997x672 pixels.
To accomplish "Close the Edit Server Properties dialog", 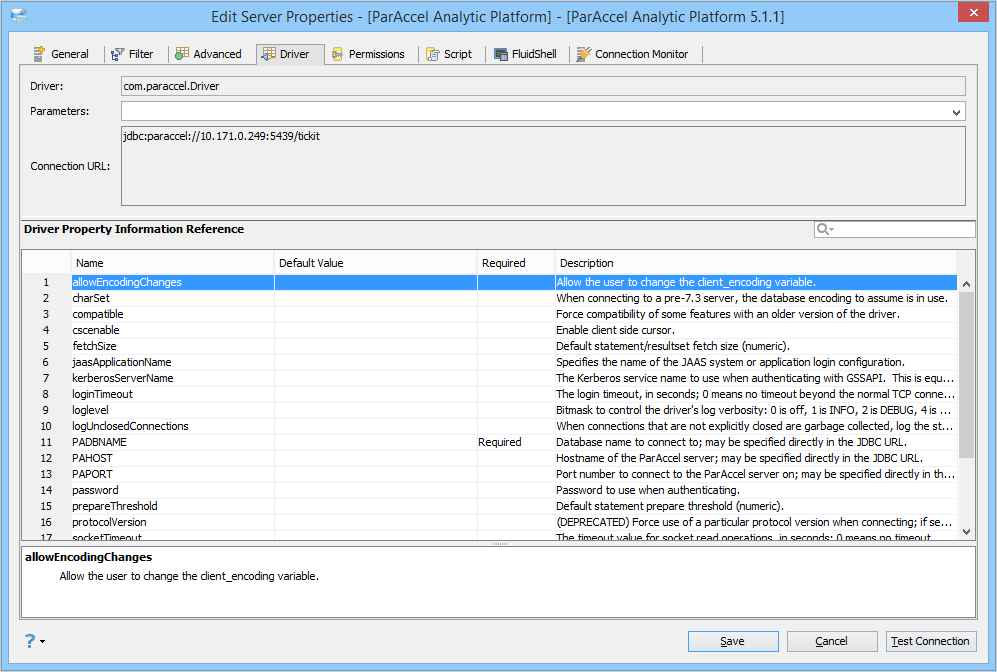I will [x=973, y=12].
